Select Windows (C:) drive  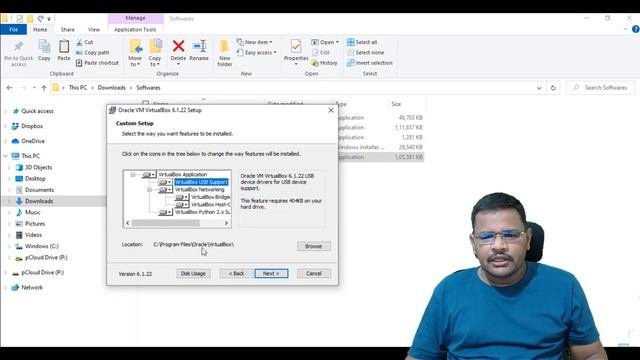tap(42, 246)
